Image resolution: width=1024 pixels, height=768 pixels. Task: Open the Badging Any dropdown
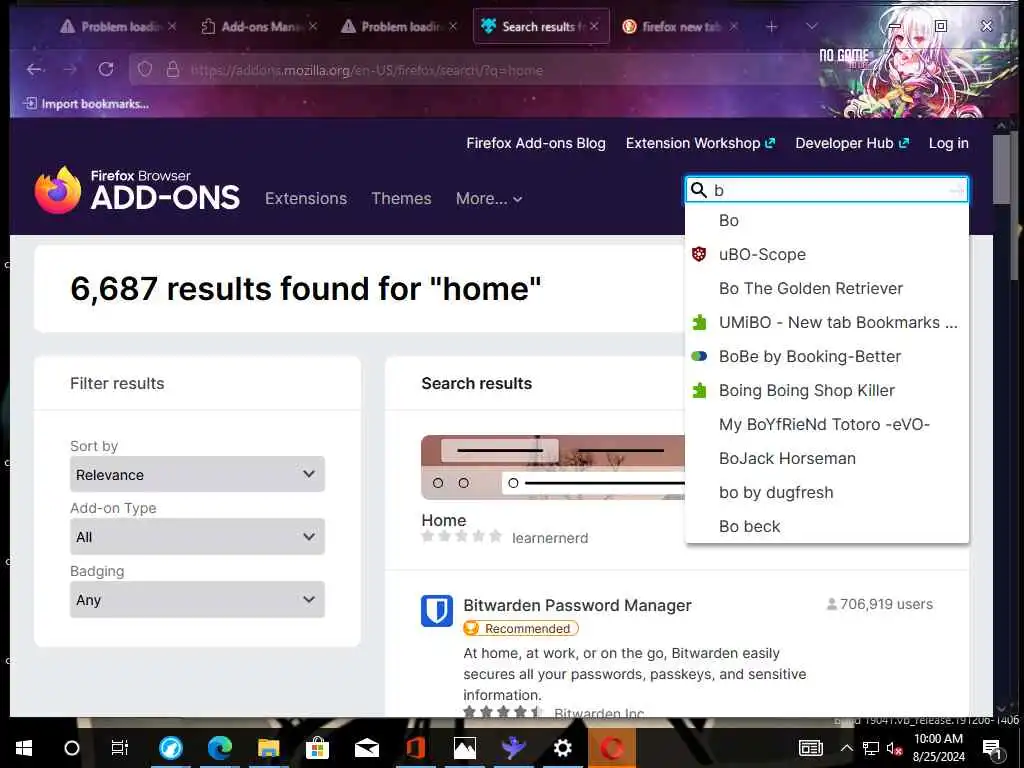(197, 599)
